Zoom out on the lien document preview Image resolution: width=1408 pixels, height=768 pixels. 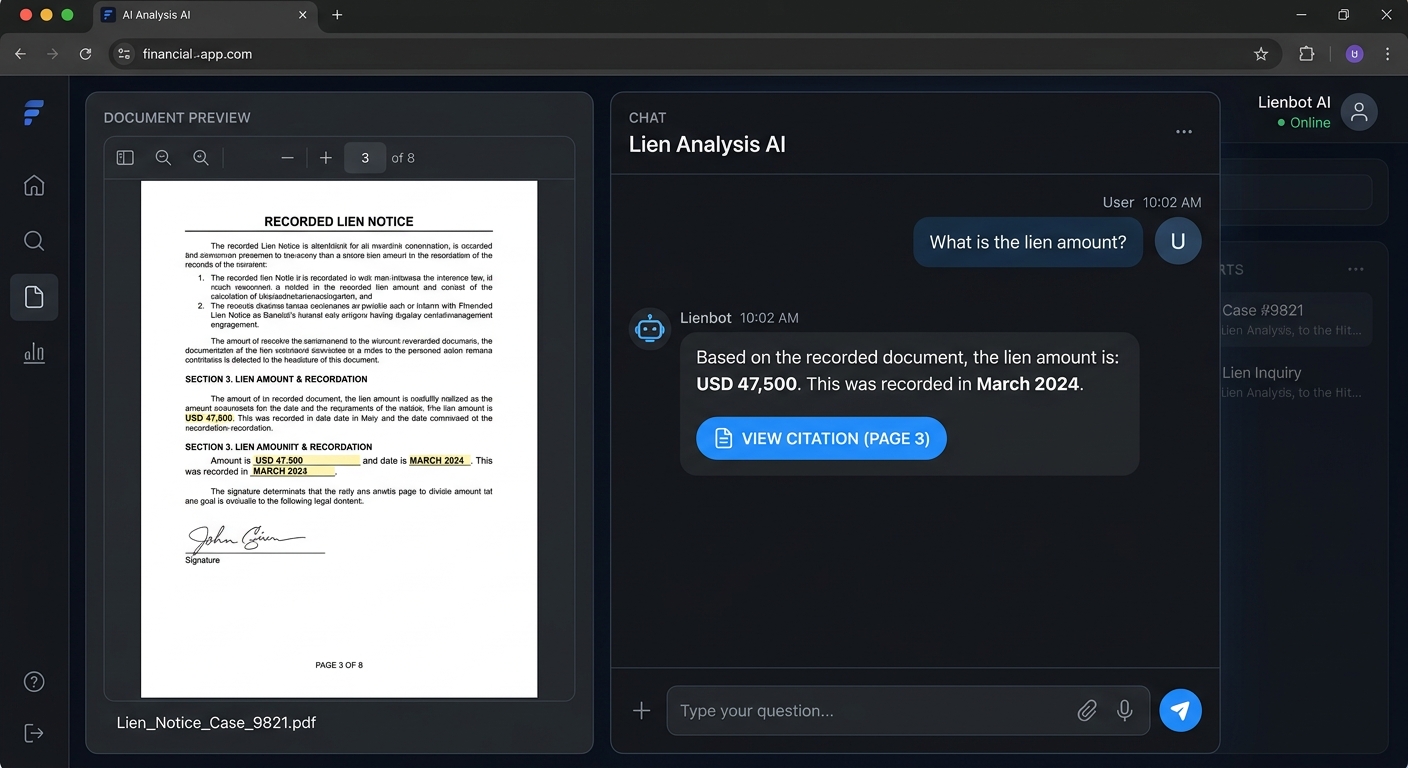[163, 157]
